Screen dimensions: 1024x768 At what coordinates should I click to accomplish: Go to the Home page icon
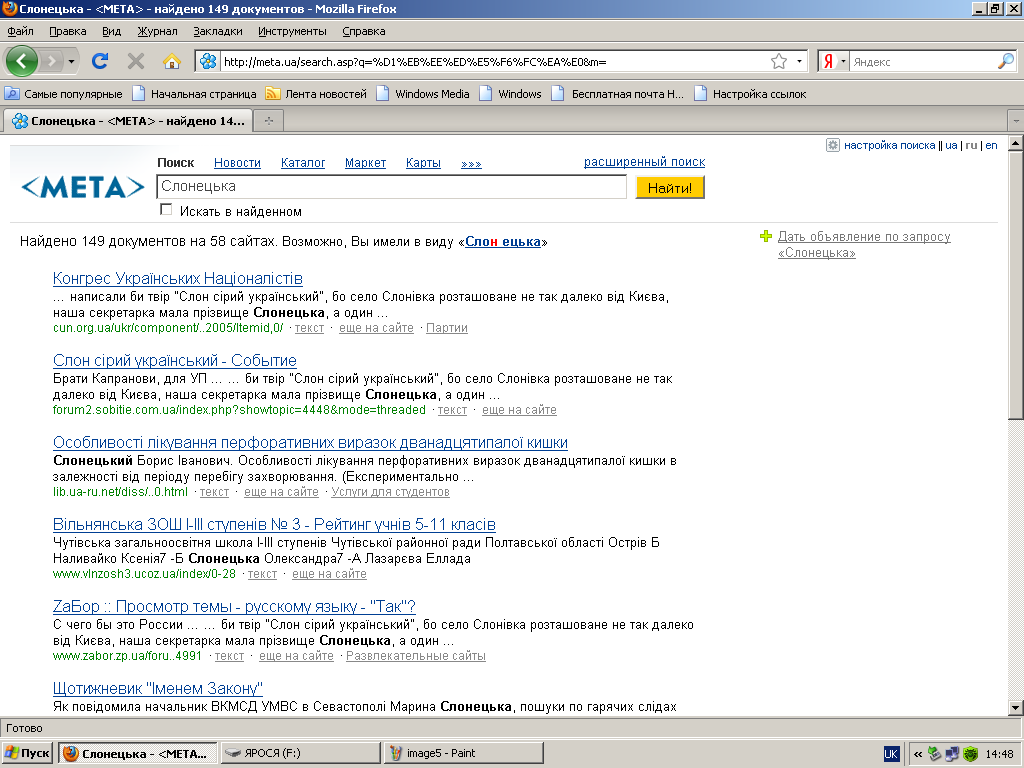pos(172,61)
